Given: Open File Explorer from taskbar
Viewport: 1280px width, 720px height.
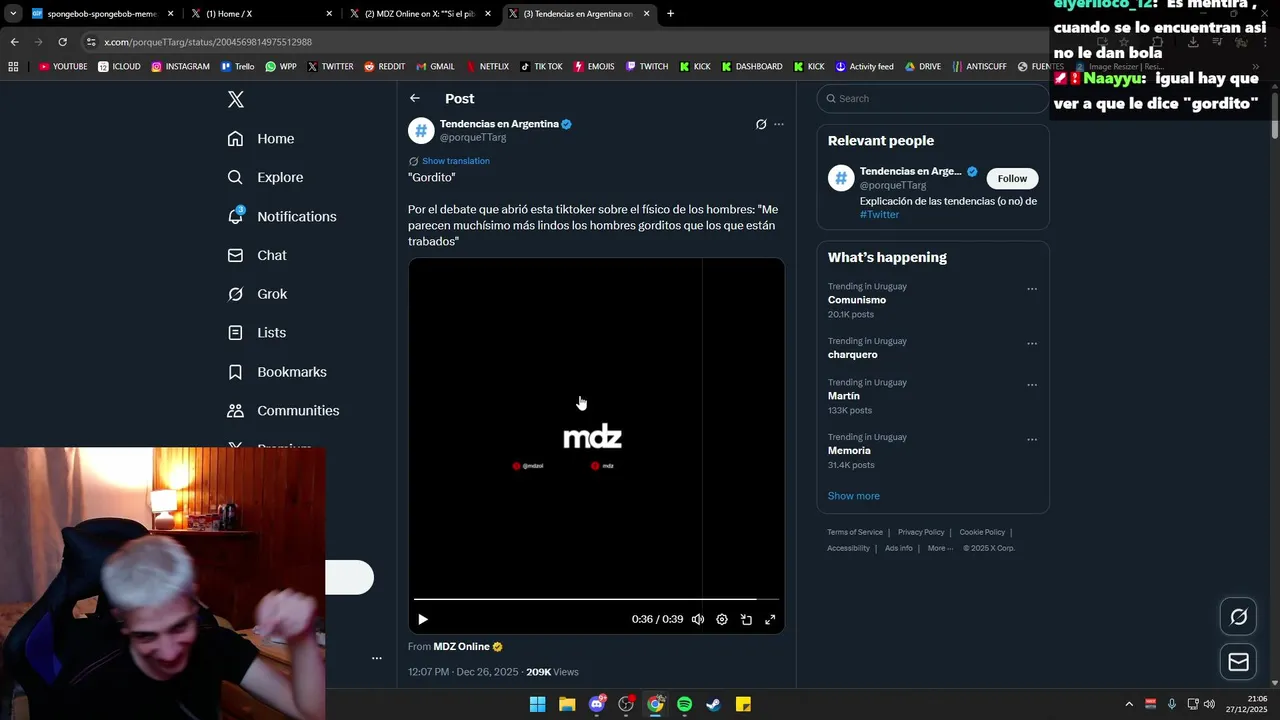Looking at the screenshot, I should 567,704.
